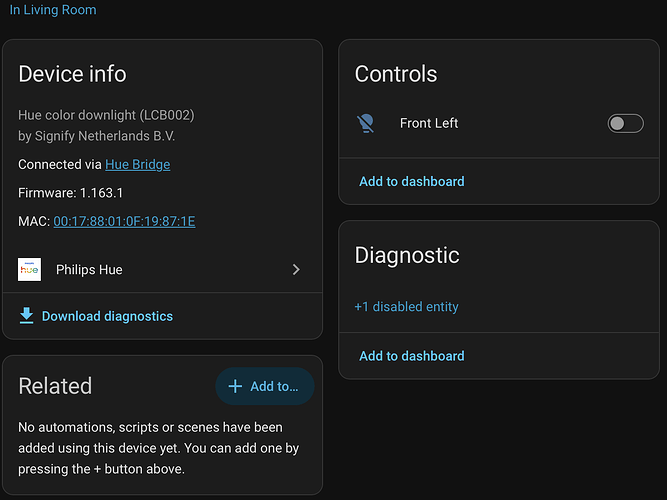Open the In Living Room area link
The width and height of the screenshot is (667, 500).
(x=53, y=10)
